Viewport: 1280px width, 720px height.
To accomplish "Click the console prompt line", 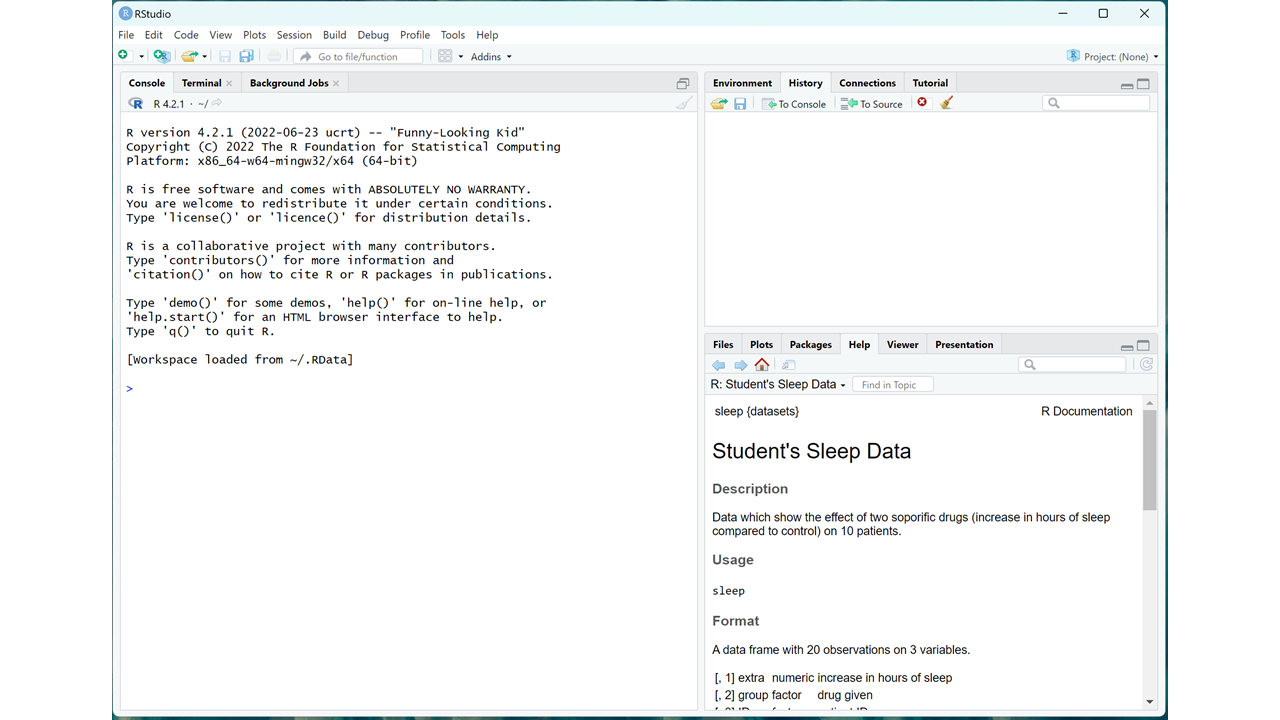I will click(408, 388).
